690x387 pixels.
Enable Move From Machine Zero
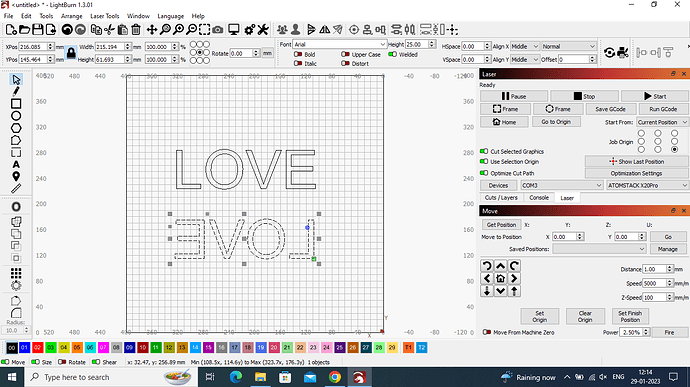487,332
